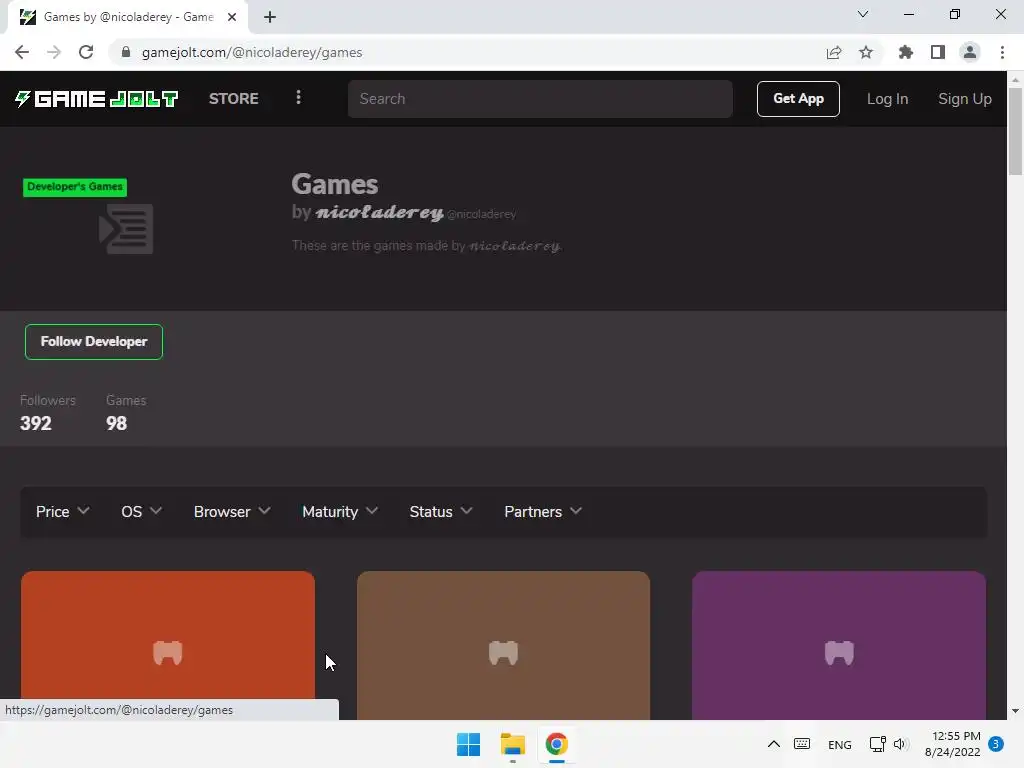The width and height of the screenshot is (1024, 768).
Task: Click the scrollbar down arrow
Action: tap(1015, 711)
